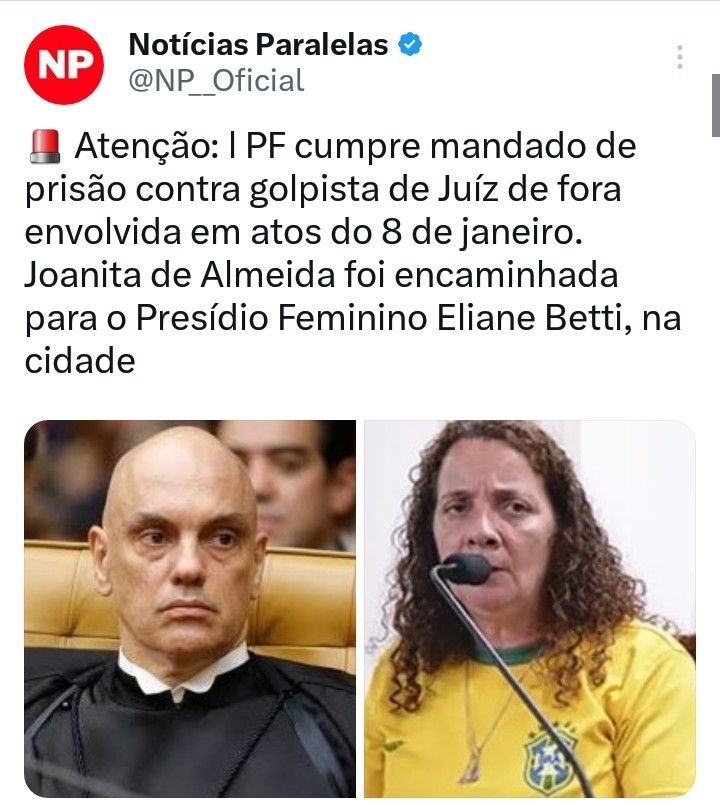This screenshot has height=805, width=720.
Task: Click the "Juíz de fora" text
Action: [x=529, y=189]
